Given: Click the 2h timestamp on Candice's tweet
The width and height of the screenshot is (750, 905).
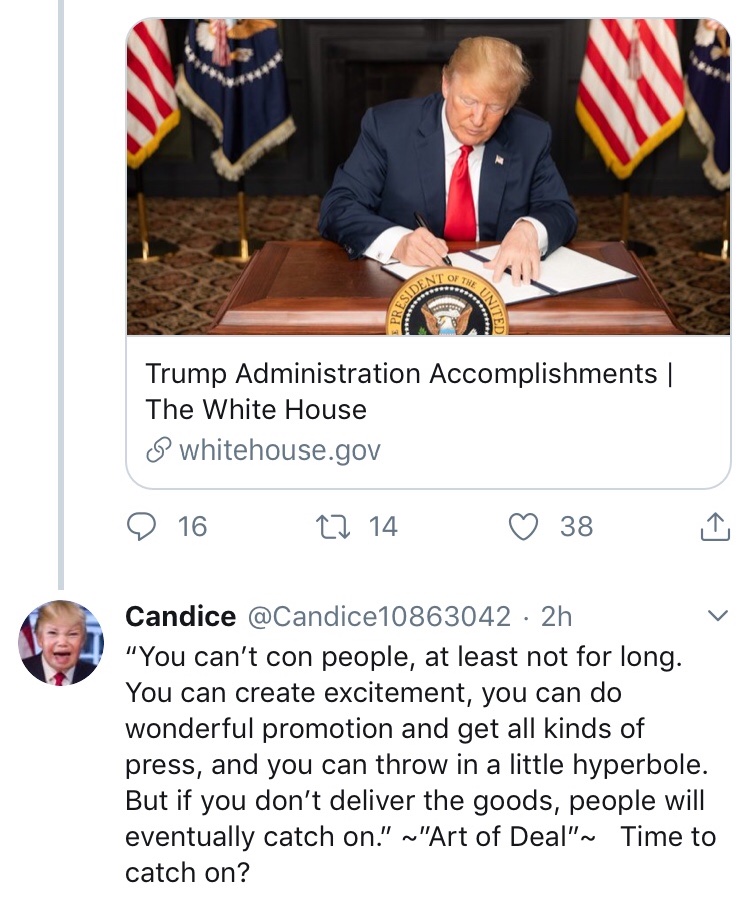Looking at the screenshot, I should 556,617.
